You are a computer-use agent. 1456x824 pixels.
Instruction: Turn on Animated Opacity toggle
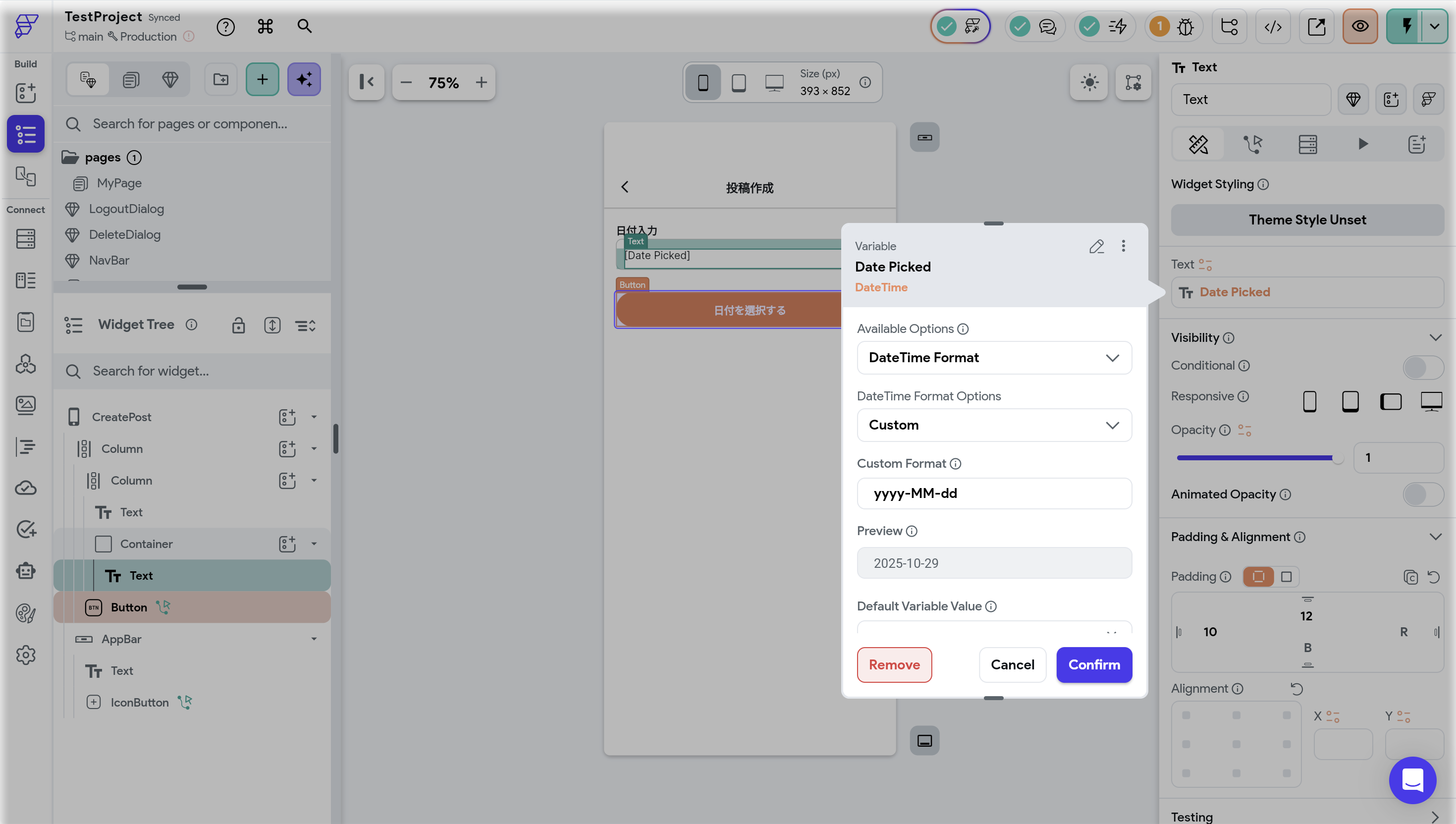click(x=1422, y=494)
